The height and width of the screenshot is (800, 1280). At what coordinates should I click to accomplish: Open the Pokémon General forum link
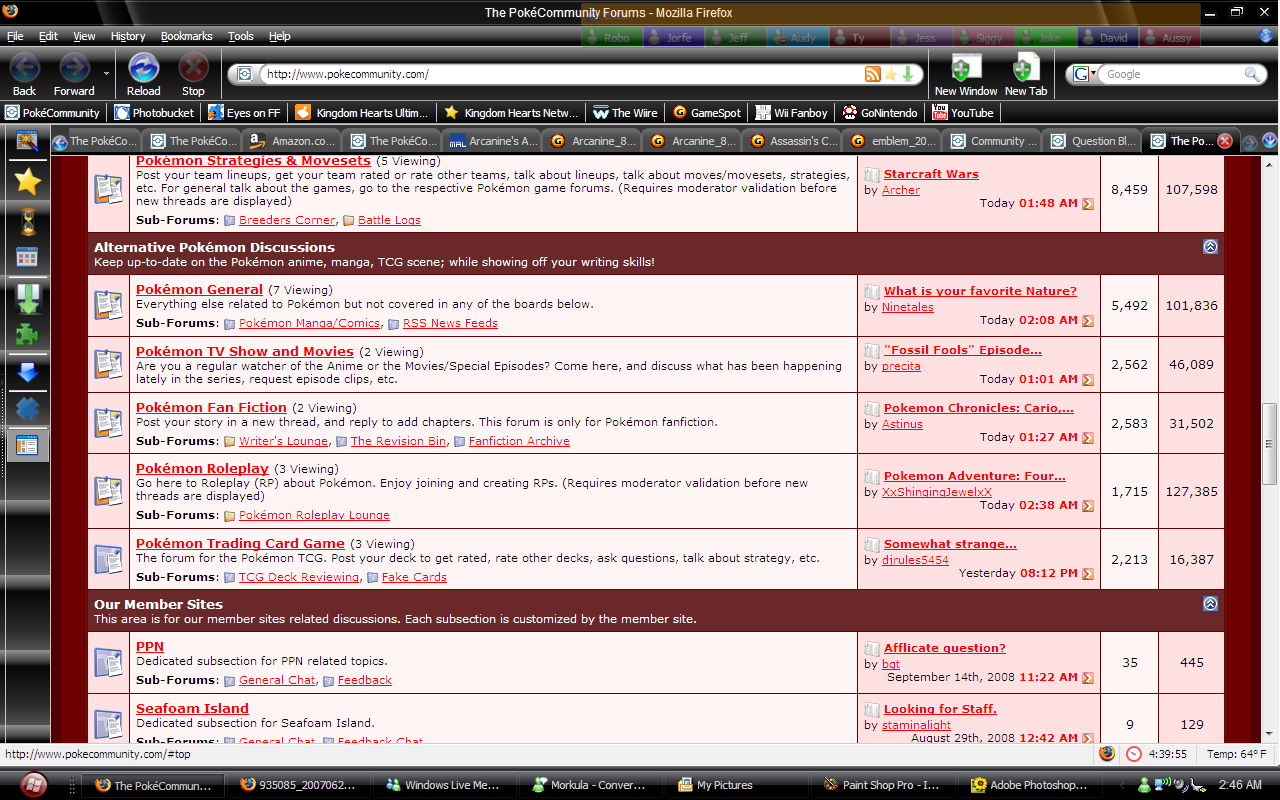coord(199,290)
